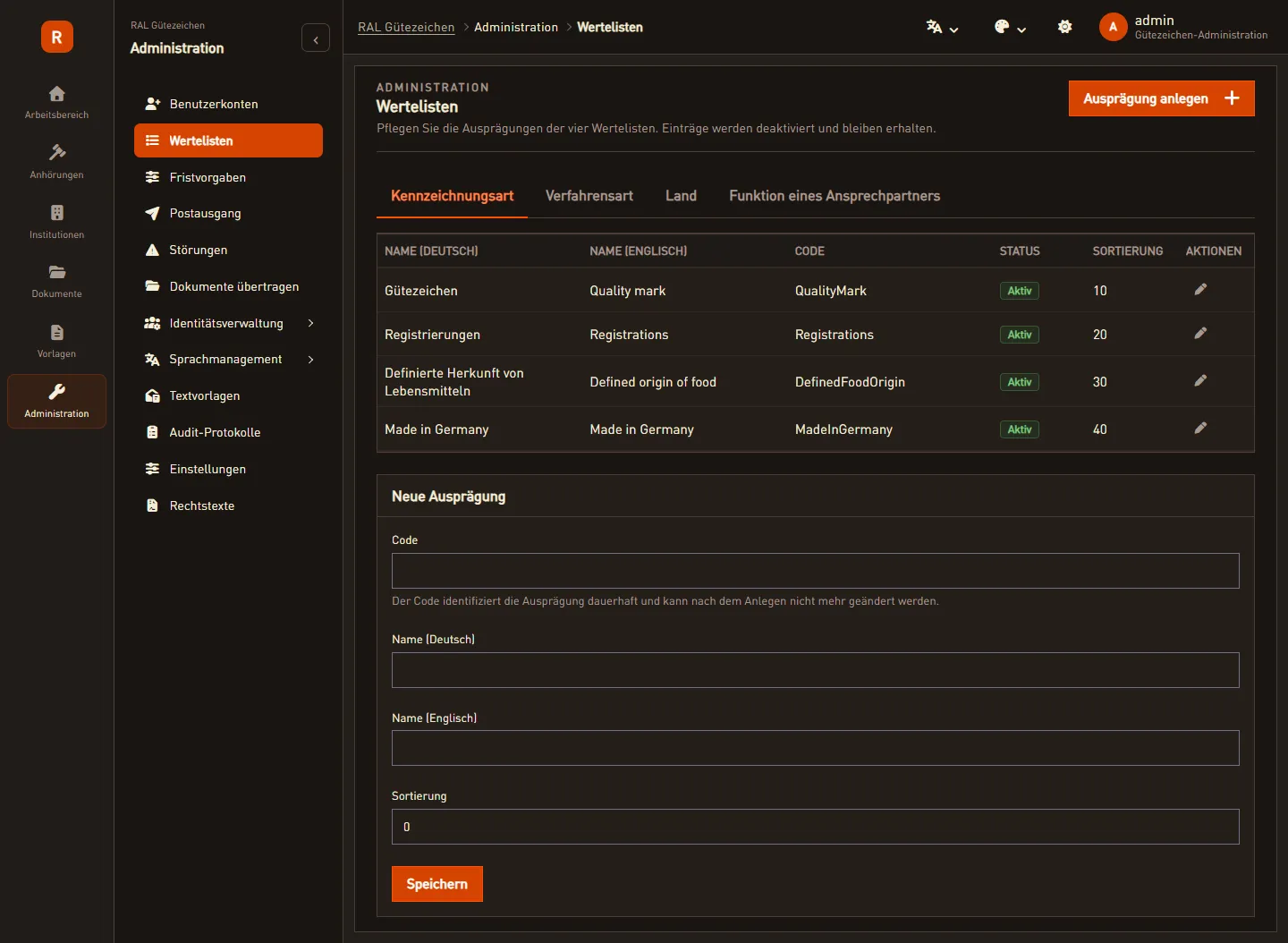Open Einstellungen menu item
This screenshot has width=1288, height=943.
pos(228,469)
